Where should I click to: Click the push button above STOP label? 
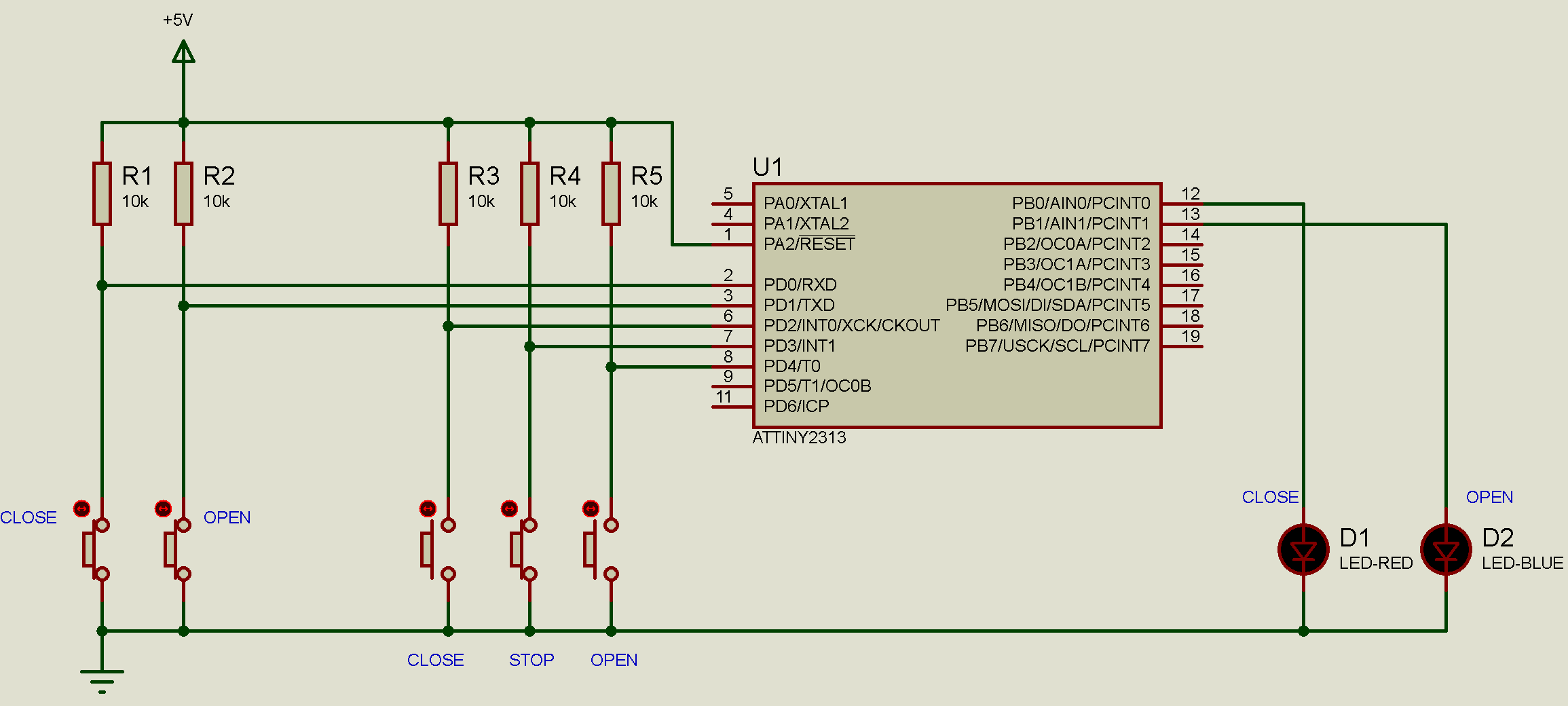[524, 550]
